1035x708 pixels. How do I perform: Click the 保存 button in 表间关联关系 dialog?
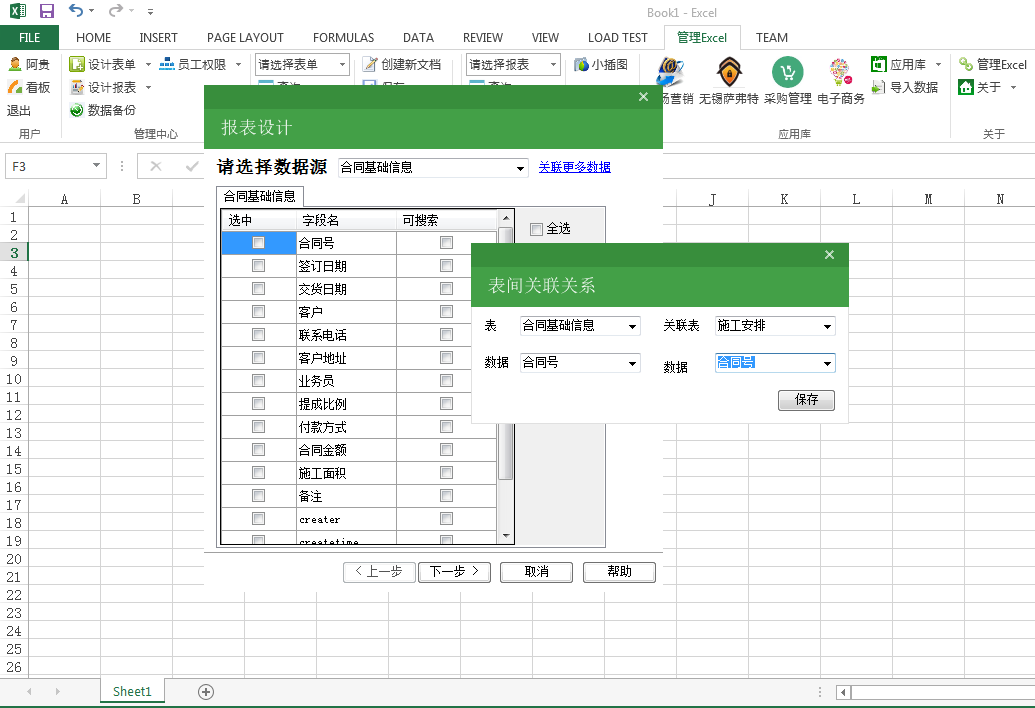click(806, 400)
